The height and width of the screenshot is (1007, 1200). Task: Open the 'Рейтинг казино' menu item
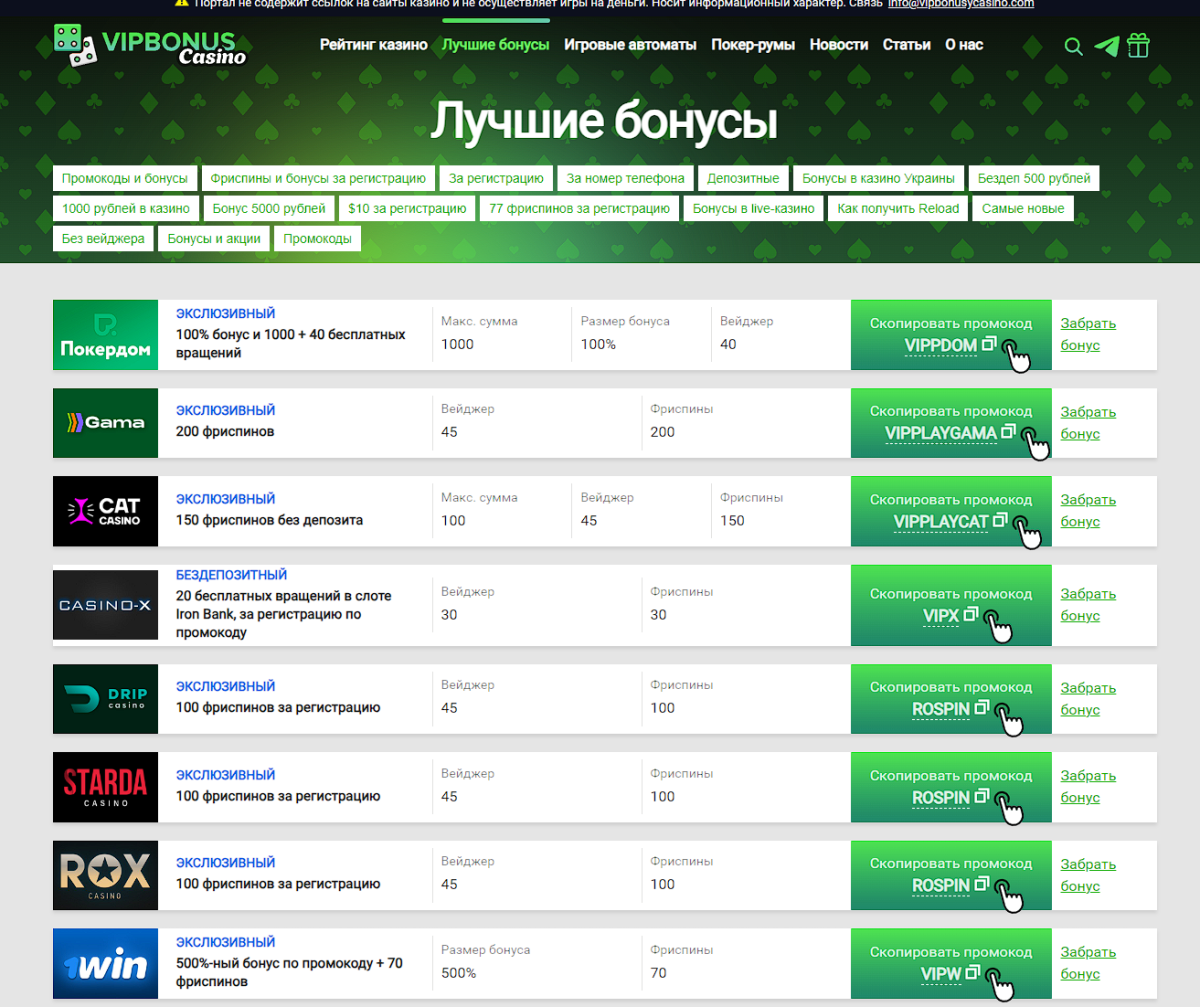[373, 45]
